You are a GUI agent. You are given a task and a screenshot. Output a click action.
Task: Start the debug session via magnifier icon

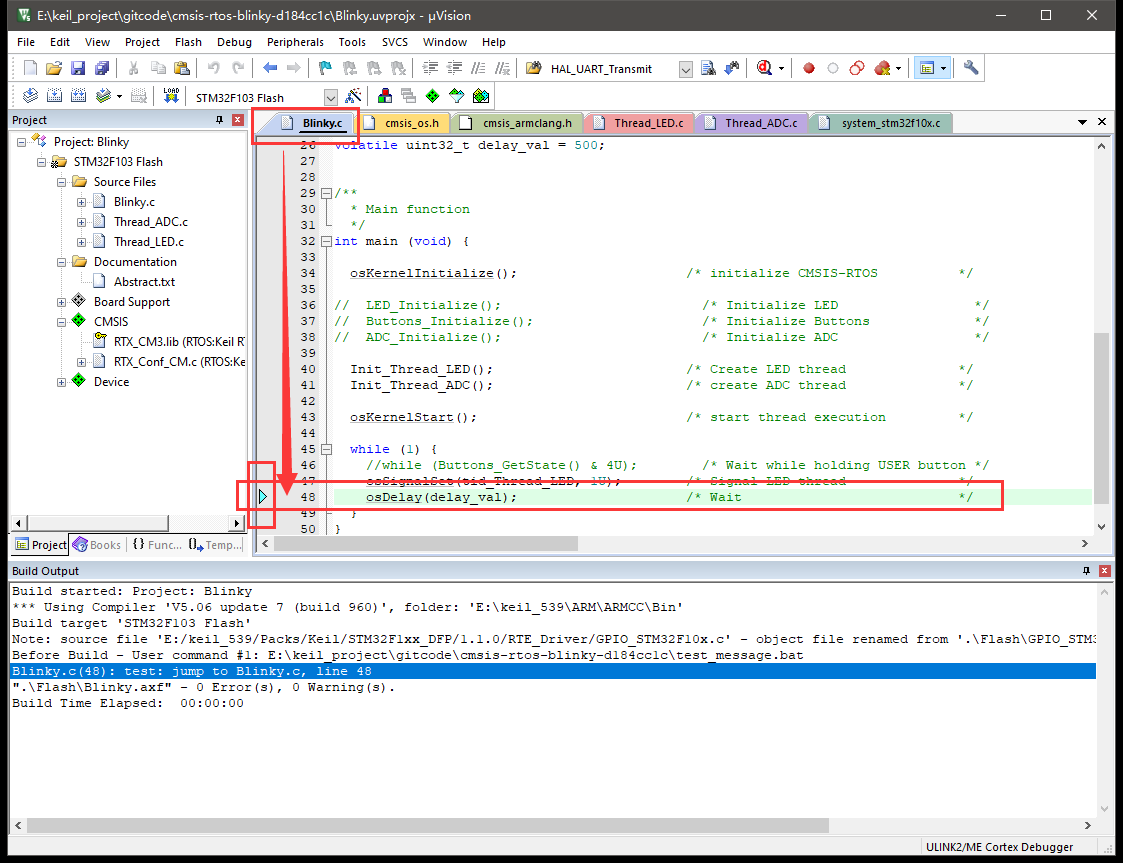tap(765, 68)
